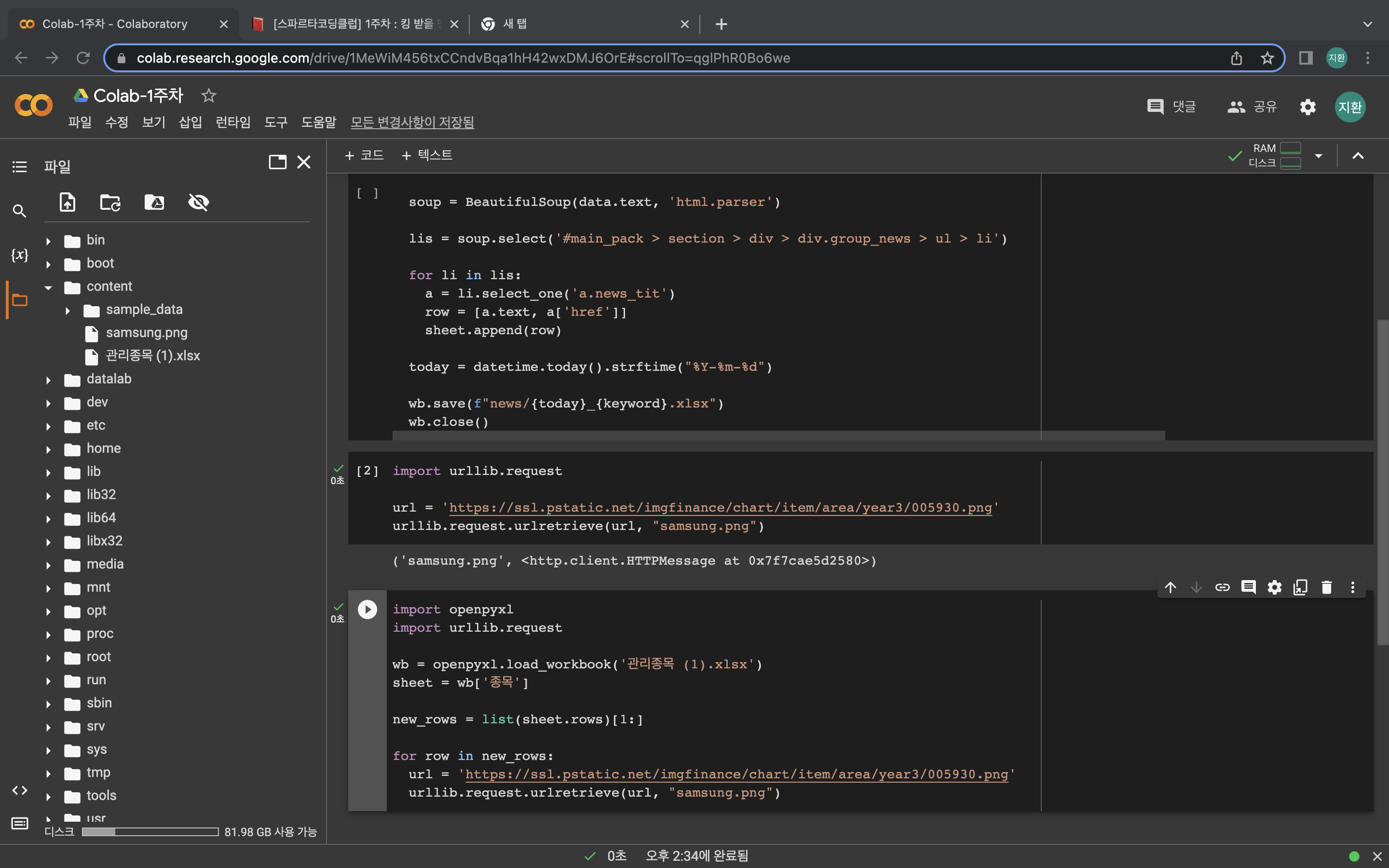Expand the sample_data folder

68,311
